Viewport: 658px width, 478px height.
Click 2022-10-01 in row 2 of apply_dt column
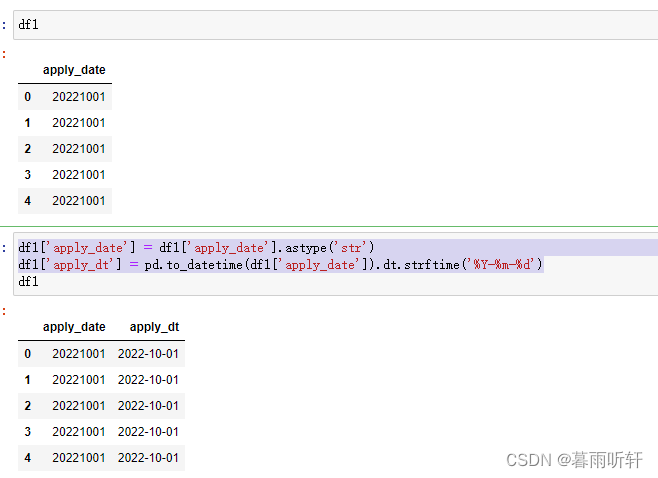point(148,406)
